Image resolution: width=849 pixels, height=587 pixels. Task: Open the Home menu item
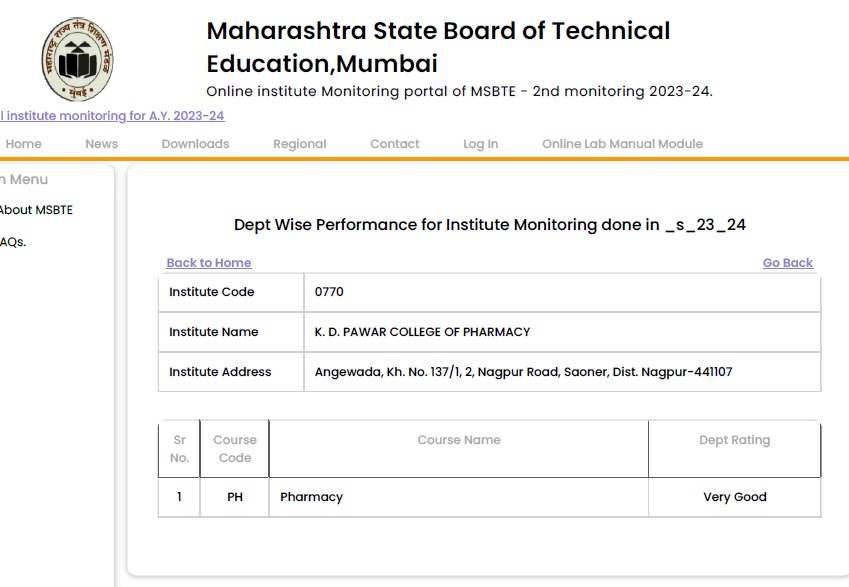click(x=24, y=144)
